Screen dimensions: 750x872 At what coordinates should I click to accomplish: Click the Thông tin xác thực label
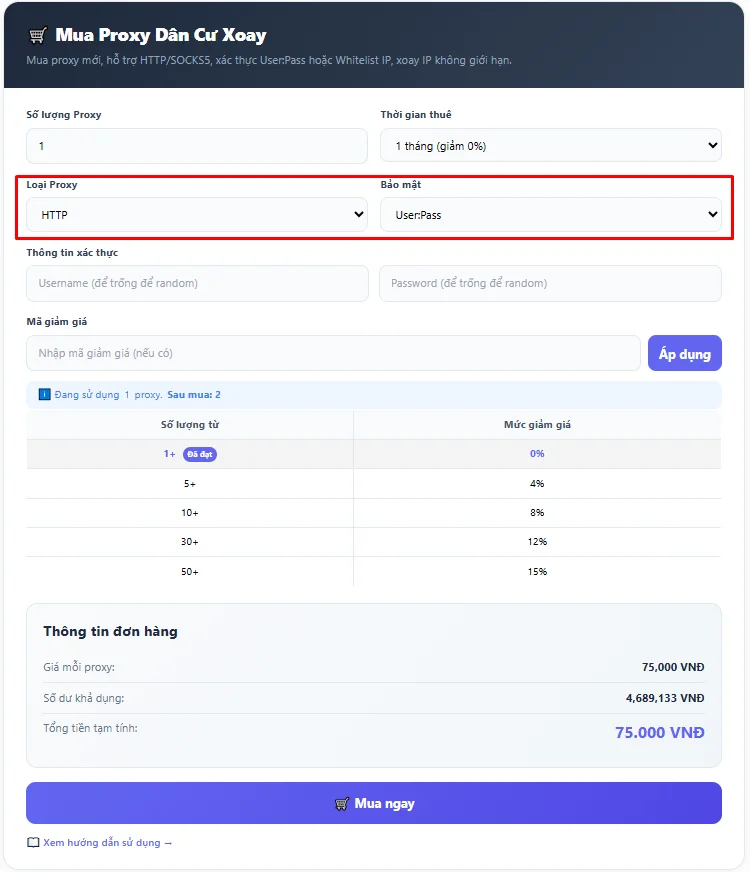click(72, 252)
